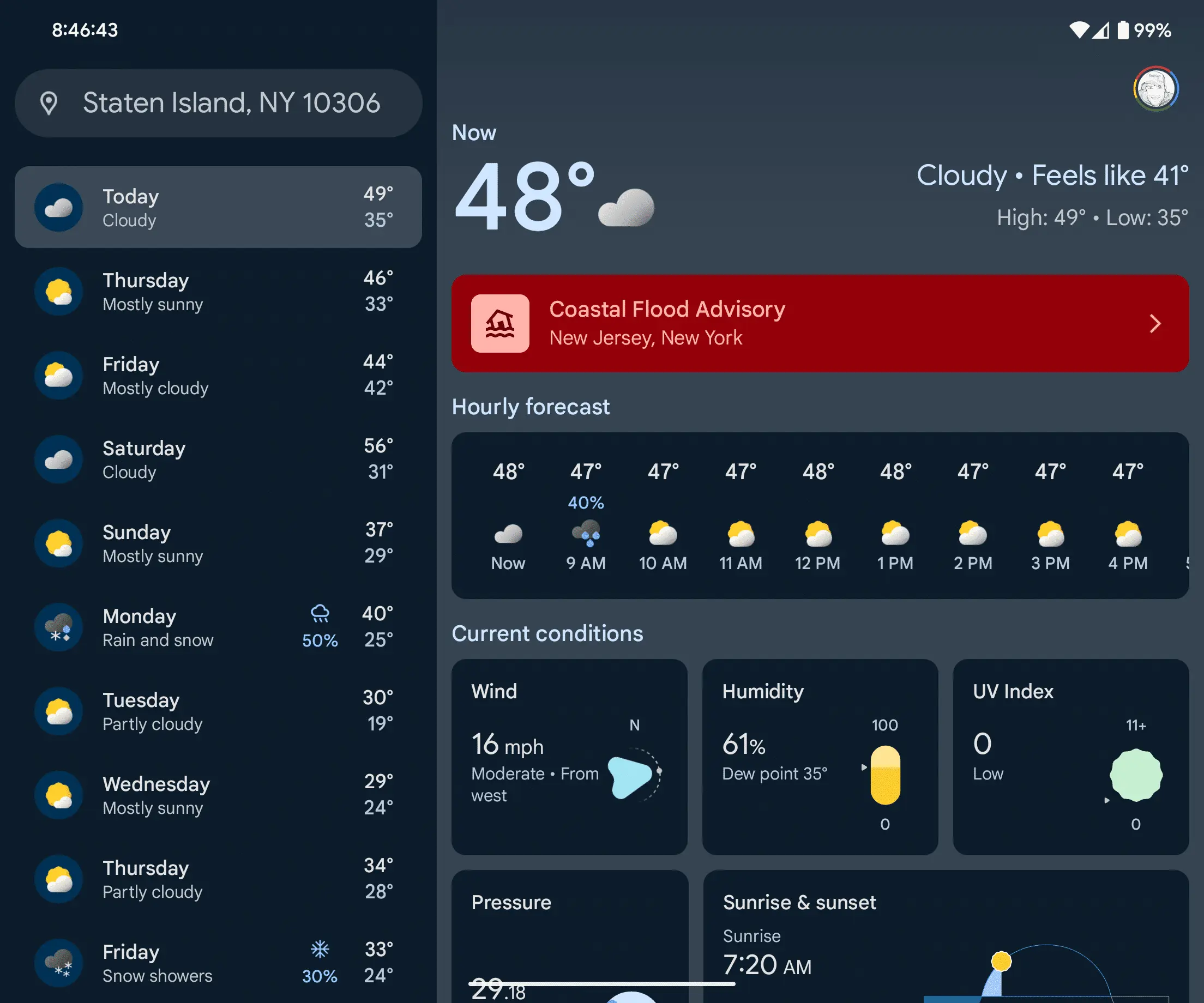Select Saturday Cloudy forecast row

(x=218, y=460)
